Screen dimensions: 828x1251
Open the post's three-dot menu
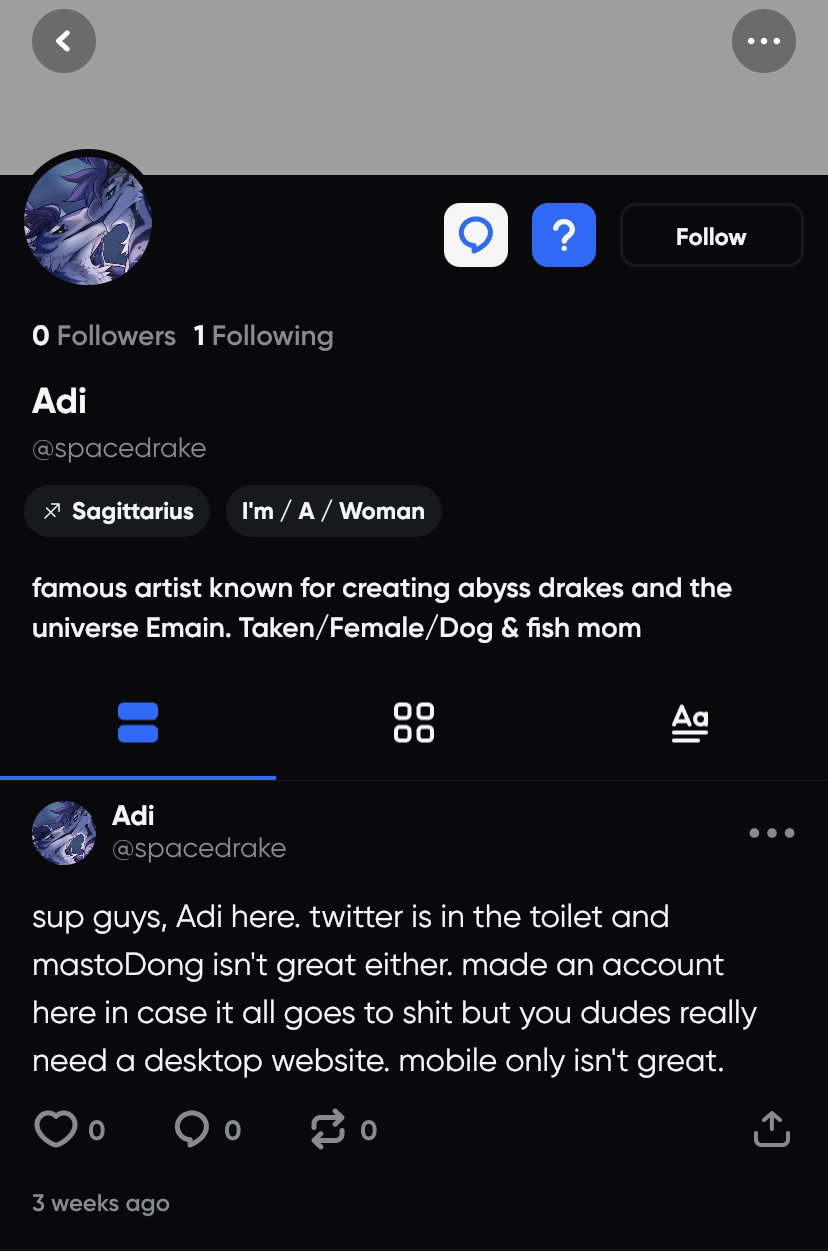click(x=772, y=832)
